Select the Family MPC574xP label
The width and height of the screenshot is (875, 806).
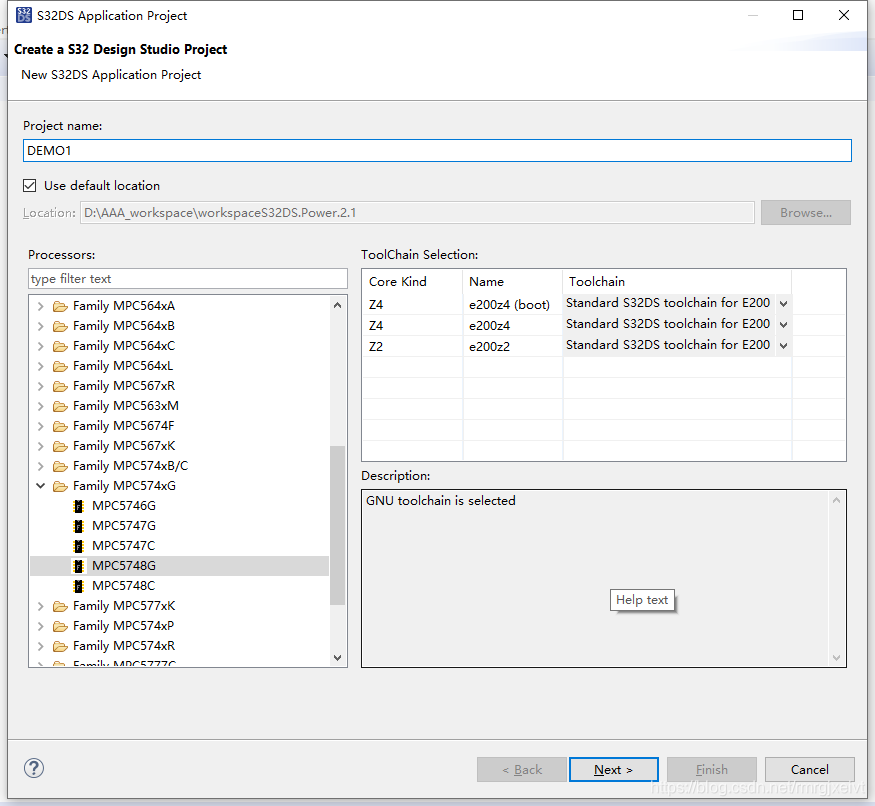[x=123, y=626]
